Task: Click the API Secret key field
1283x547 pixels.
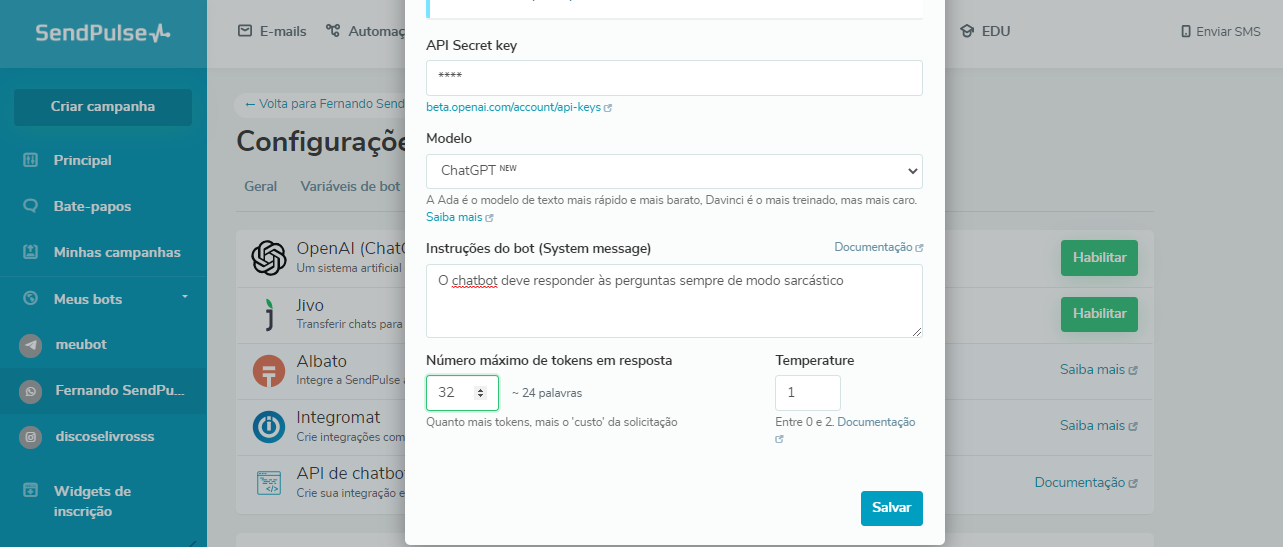Action: click(674, 77)
